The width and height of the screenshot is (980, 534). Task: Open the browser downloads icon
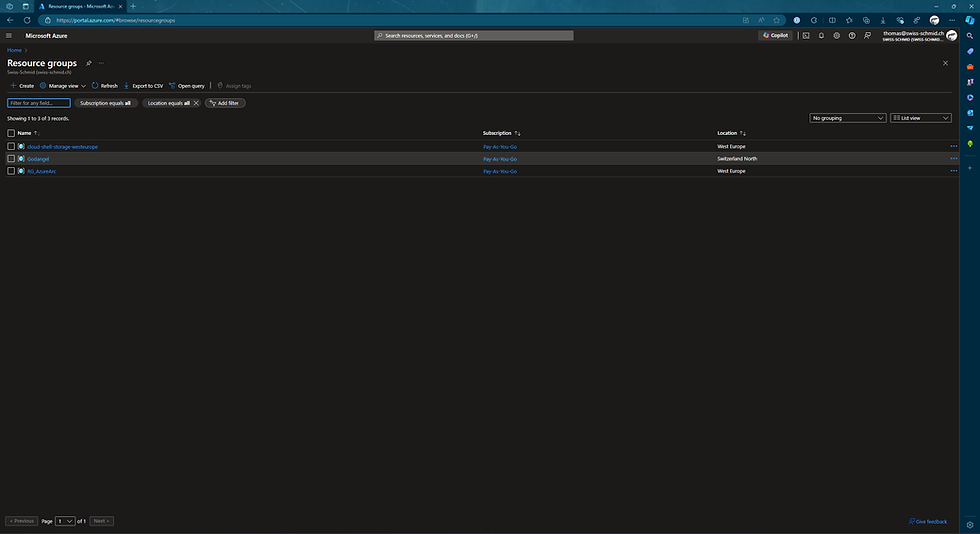(882, 20)
